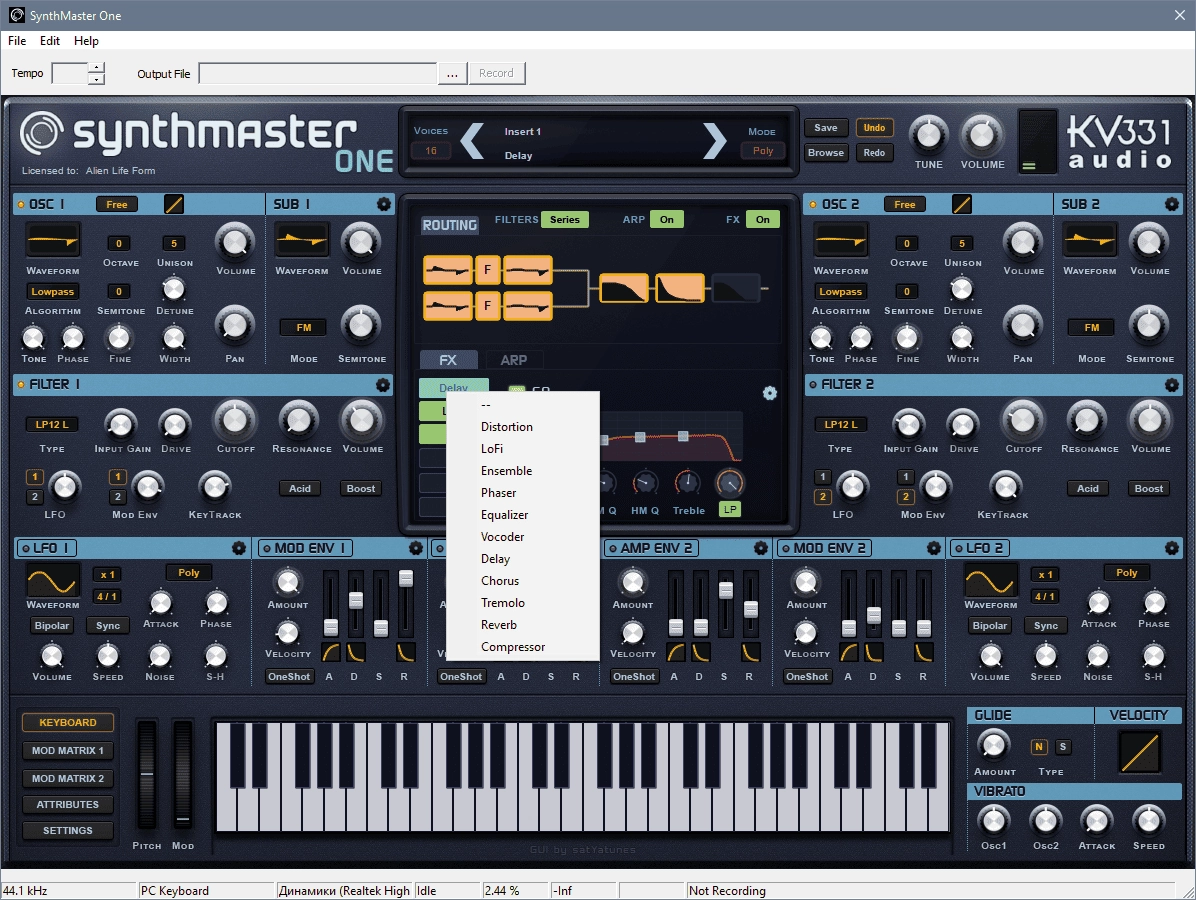Image resolution: width=1196 pixels, height=900 pixels.
Task: Click the OSC 2 waveform display
Action: click(x=841, y=242)
